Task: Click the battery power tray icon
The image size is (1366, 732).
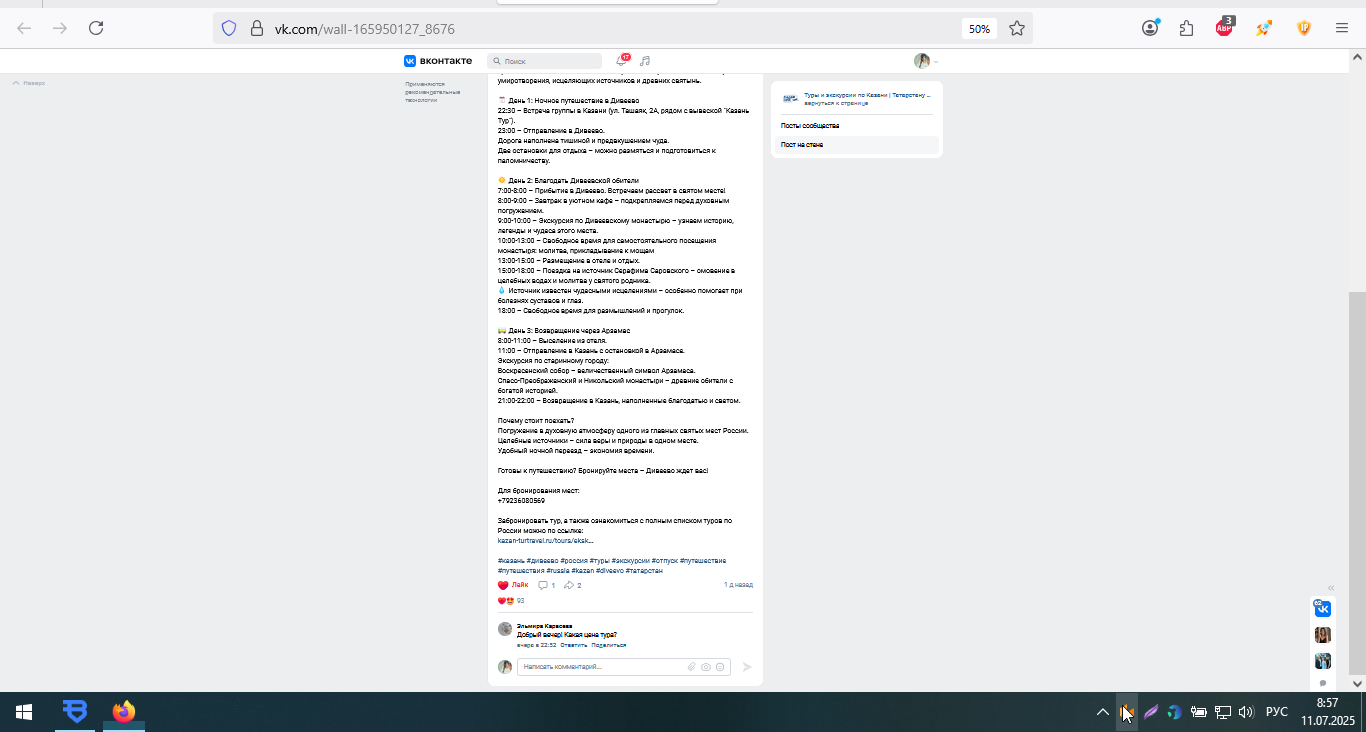Action: coord(1199,712)
